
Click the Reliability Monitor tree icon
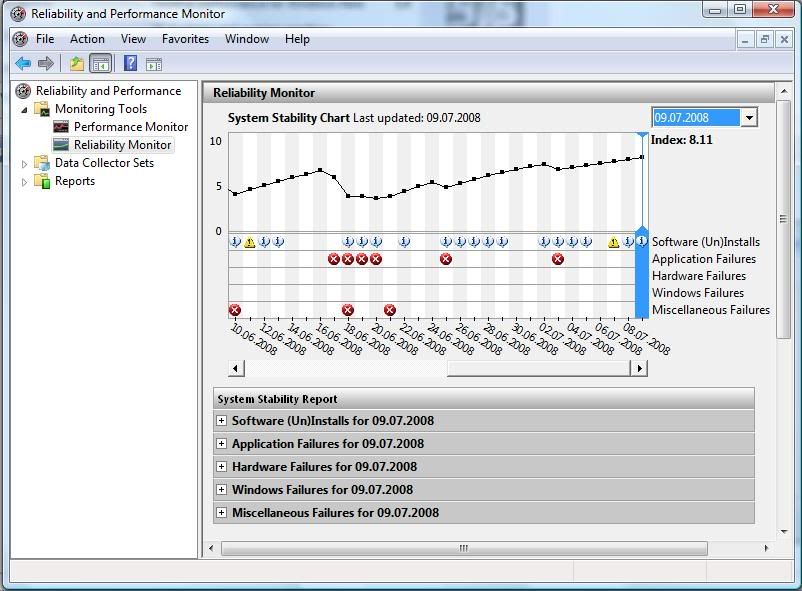point(61,145)
